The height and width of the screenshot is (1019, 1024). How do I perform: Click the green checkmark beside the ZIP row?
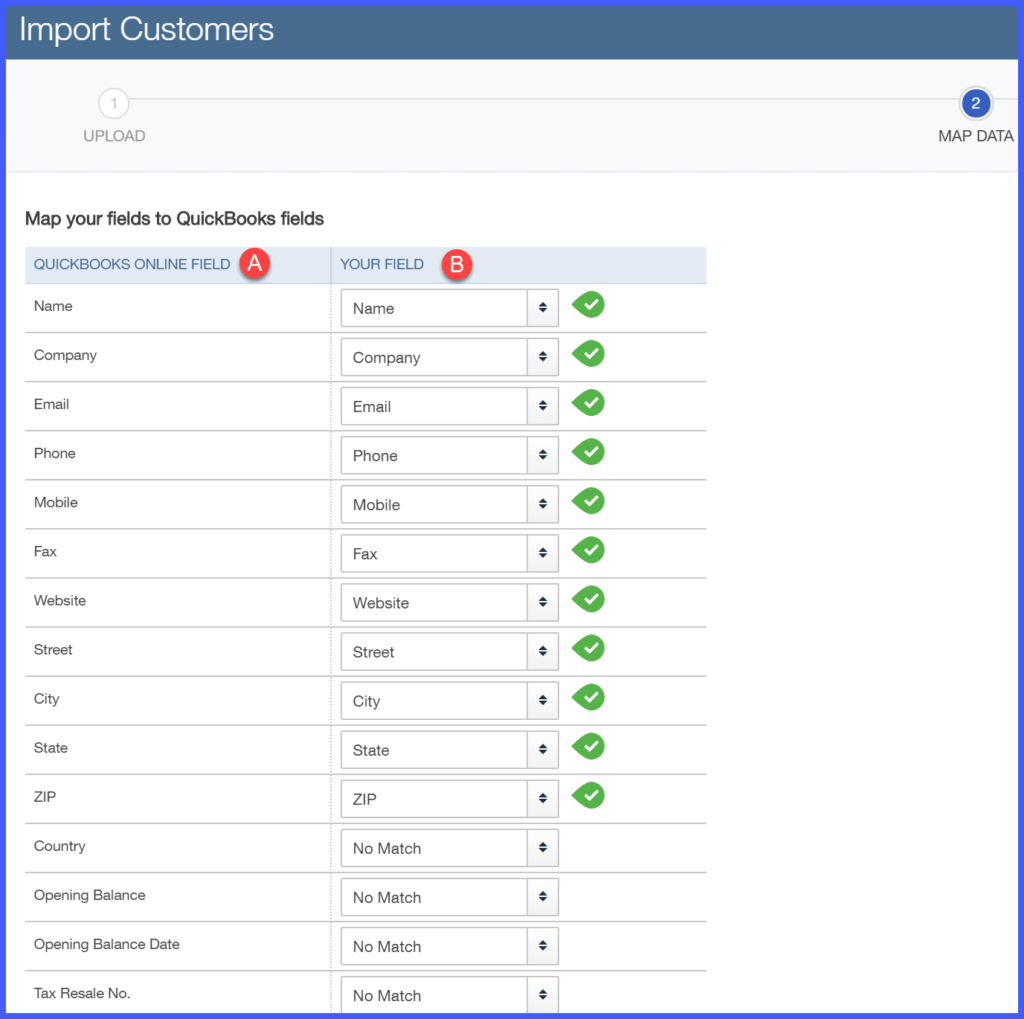tap(588, 796)
